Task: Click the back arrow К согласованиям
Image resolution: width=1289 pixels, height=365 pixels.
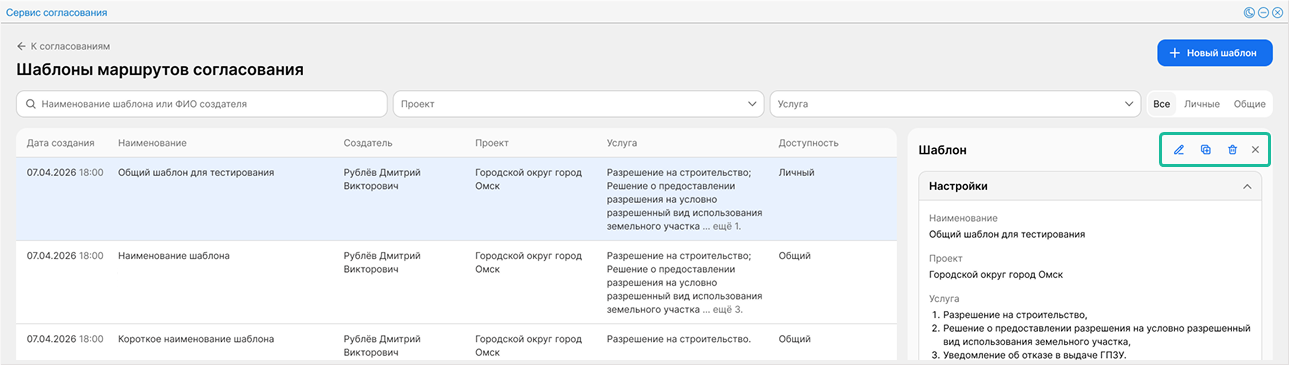Action: [x=63, y=46]
